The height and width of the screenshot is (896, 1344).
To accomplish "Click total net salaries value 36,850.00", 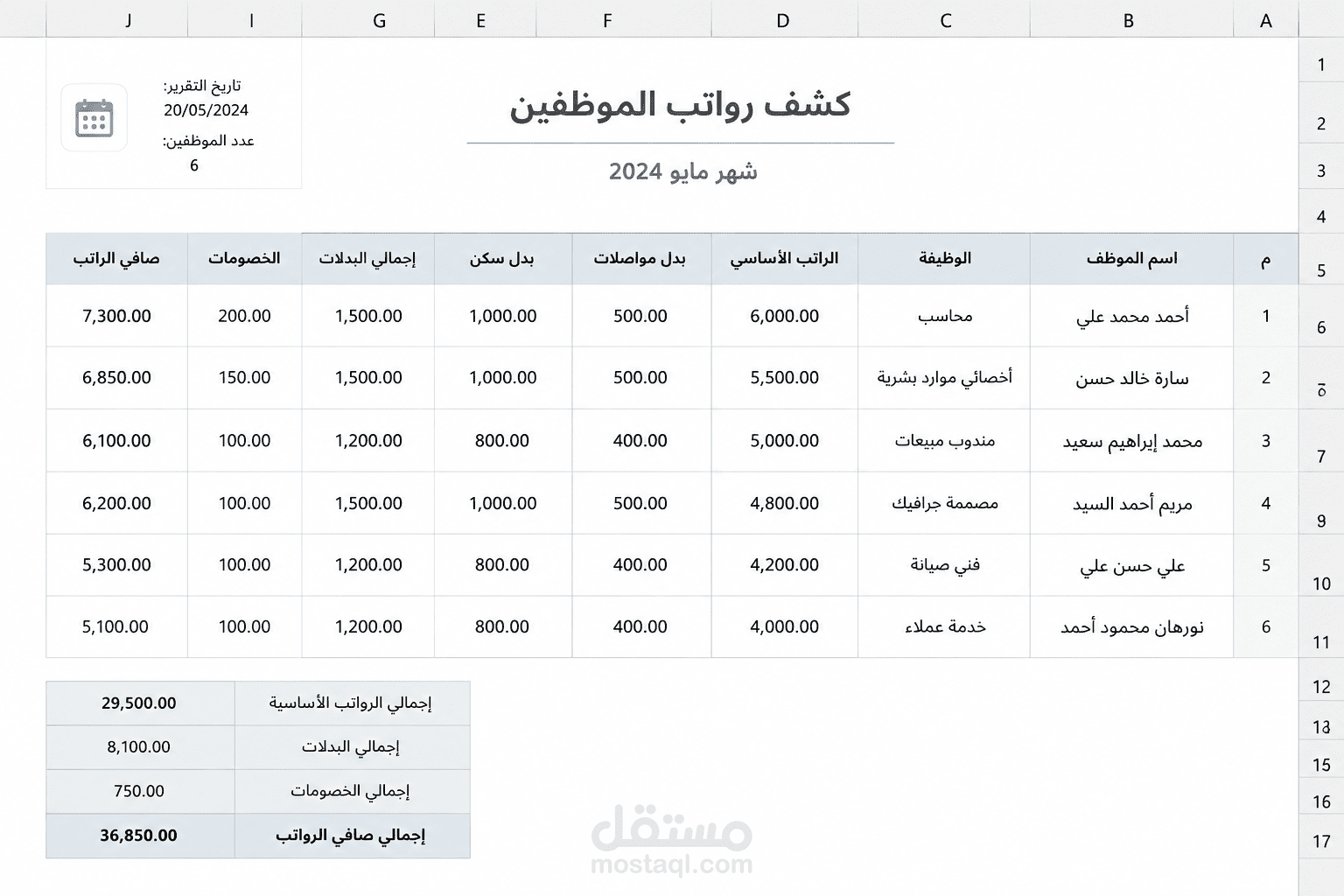I will tap(138, 836).
